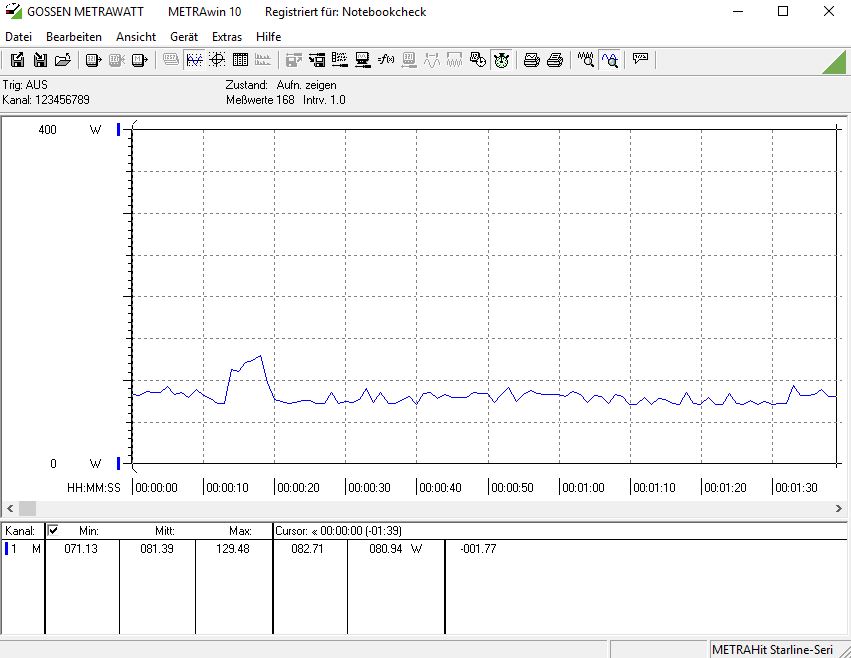851x658 pixels.
Task: Click the grayed dense waveform icon
Action: 454,60
